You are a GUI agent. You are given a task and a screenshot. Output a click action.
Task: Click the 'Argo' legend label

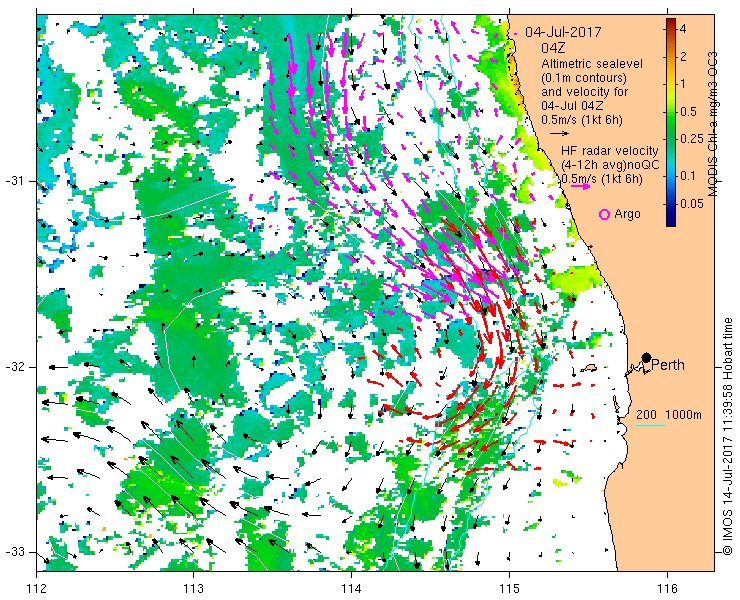(x=627, y=214)
